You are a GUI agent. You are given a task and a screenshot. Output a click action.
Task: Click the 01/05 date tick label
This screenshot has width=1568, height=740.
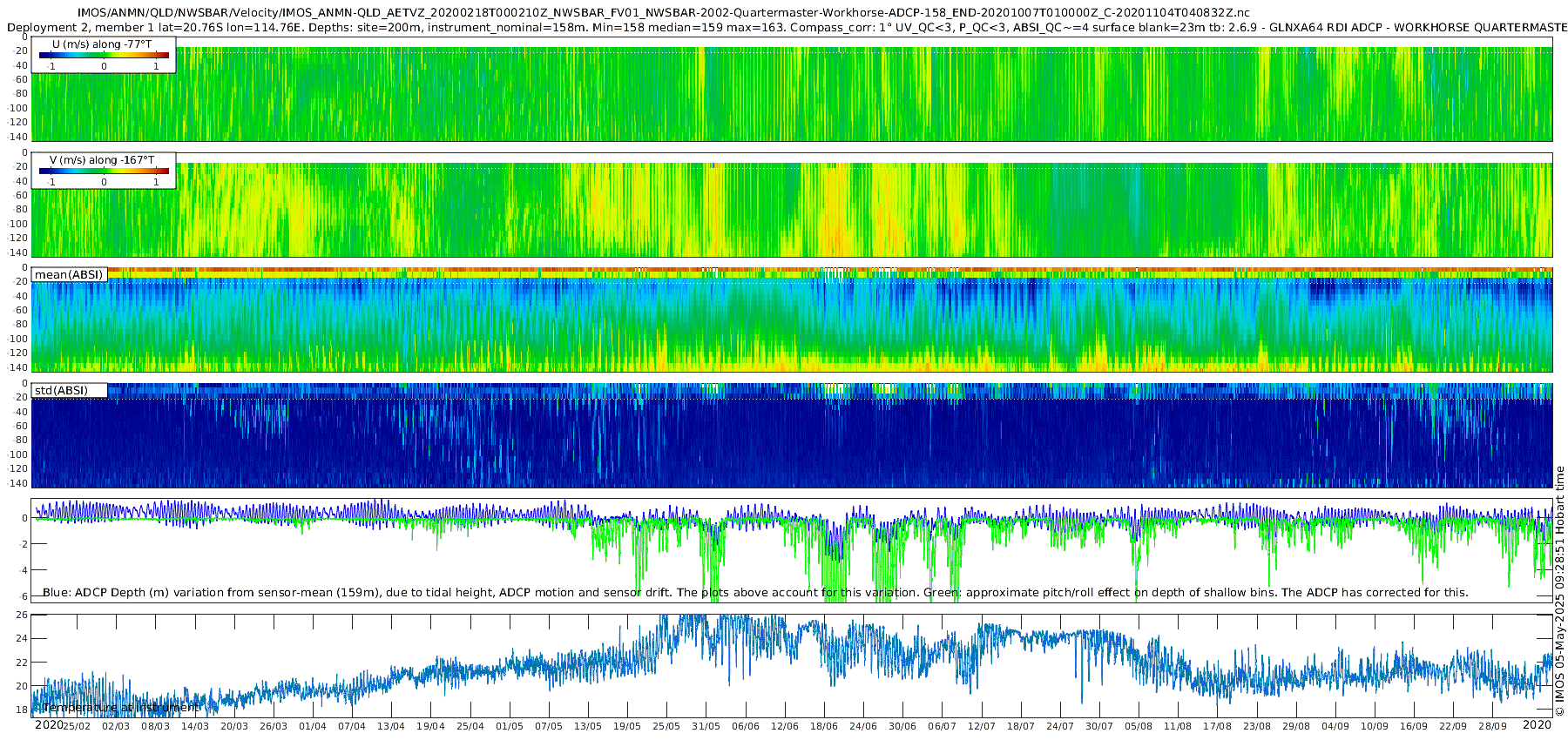510,726
